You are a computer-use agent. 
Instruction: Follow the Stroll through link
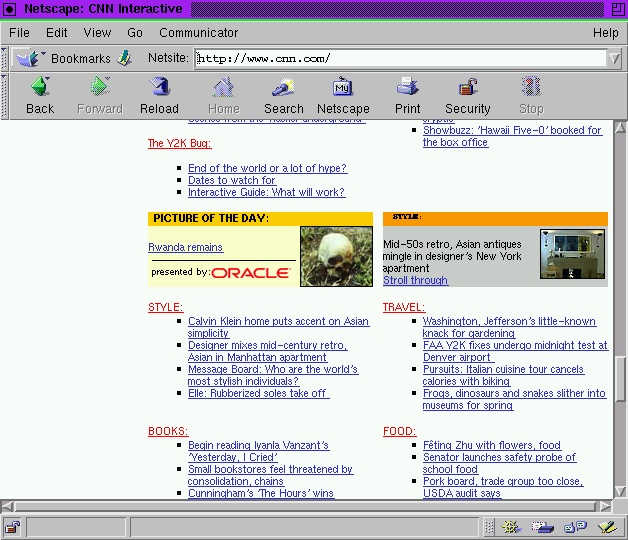click(x=415, y=280)
